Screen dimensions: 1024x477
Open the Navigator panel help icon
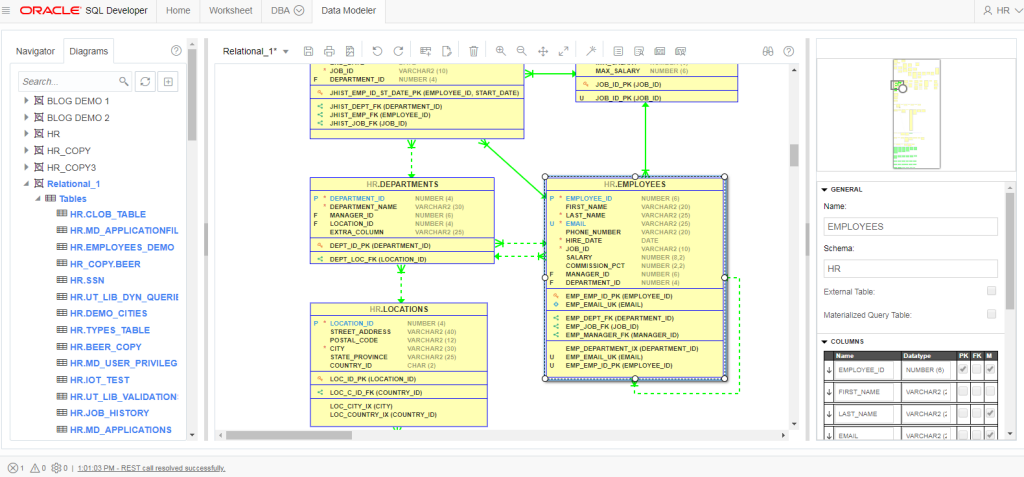coord(176,50)
